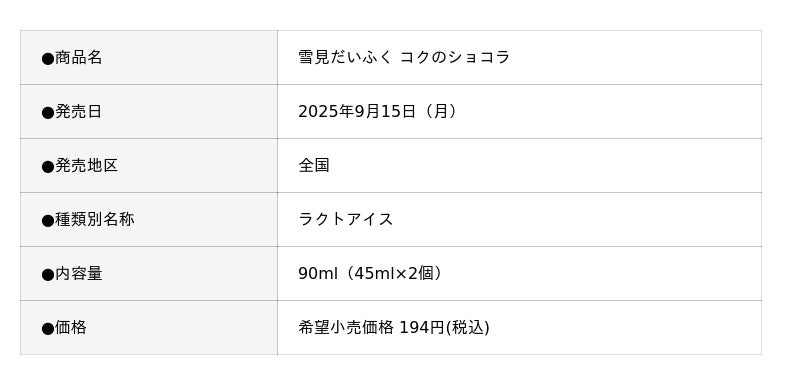Click the bullet before 種類別名称
Image resolution: width=800 pixels, height=385 pixels.
[x=47, y=221]
